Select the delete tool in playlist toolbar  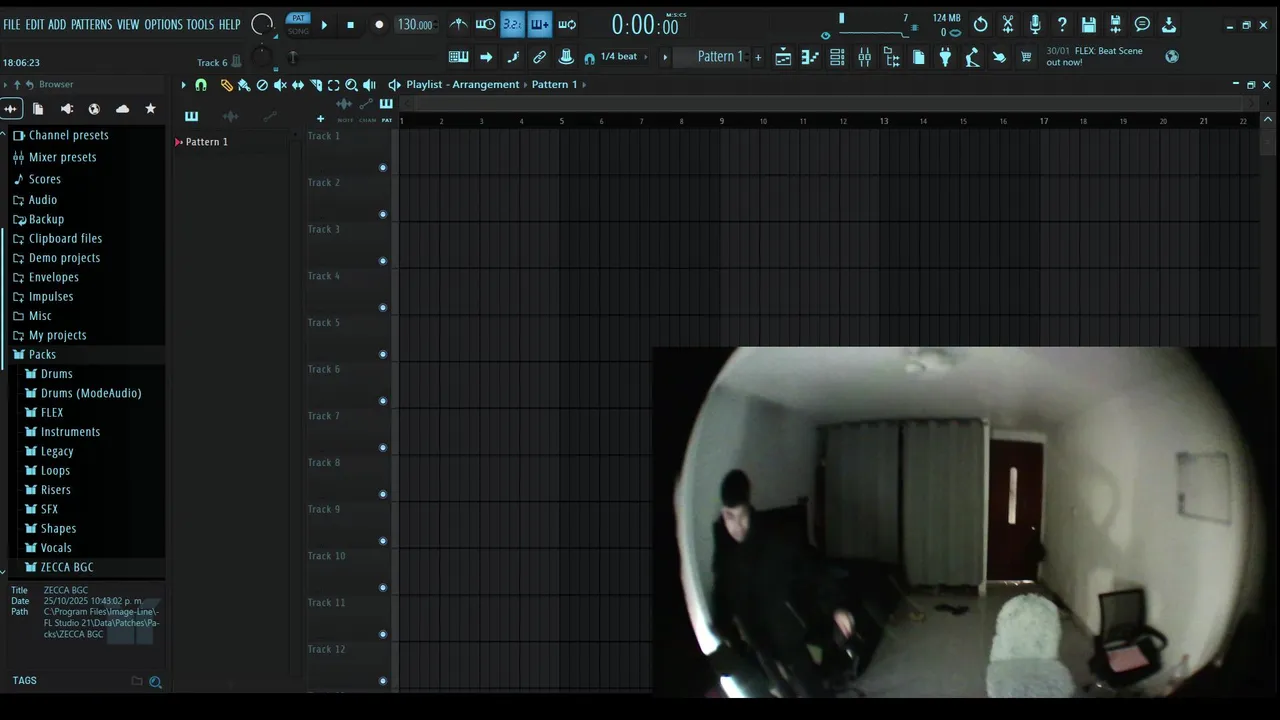click(x=262, y=85)
